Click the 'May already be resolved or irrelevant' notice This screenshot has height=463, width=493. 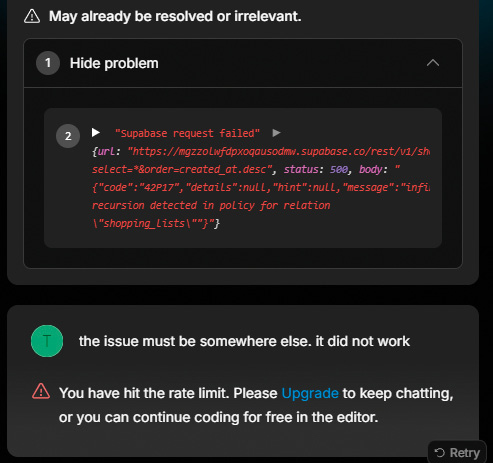175,16
